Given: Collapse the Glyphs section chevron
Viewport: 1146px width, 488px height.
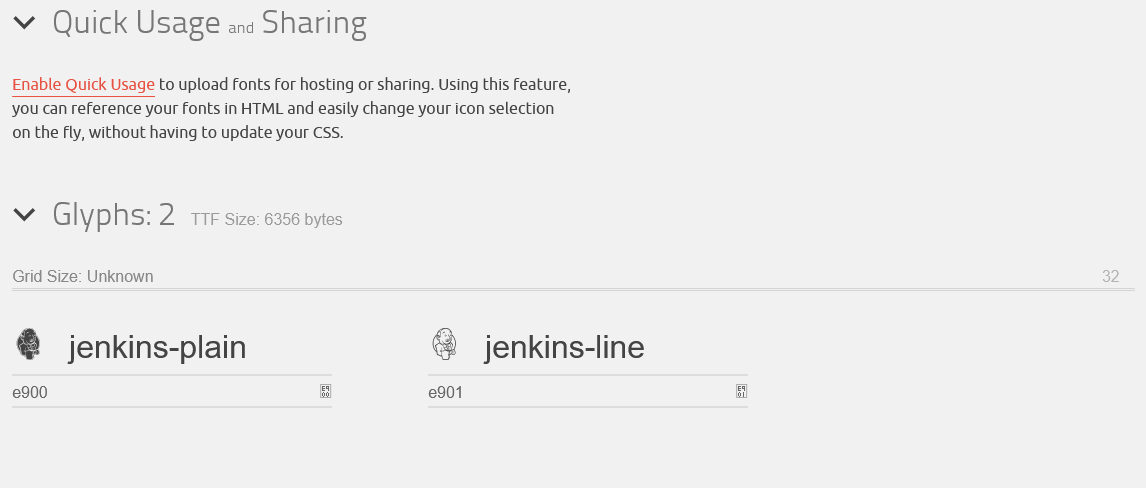Looking at the screenshot, I should [24, 214].
